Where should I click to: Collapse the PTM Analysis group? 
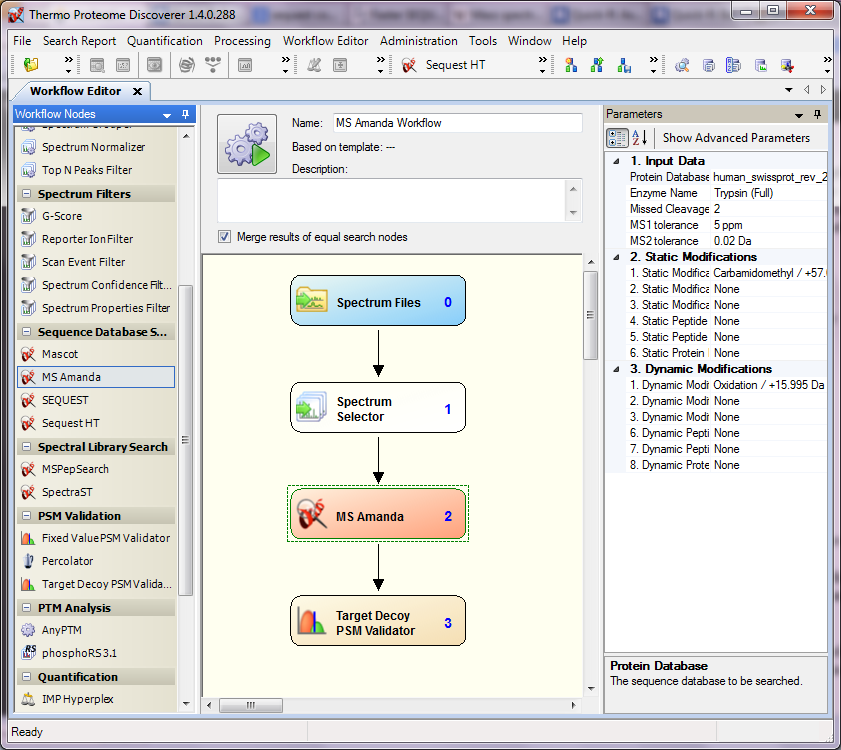click(26, 608)
